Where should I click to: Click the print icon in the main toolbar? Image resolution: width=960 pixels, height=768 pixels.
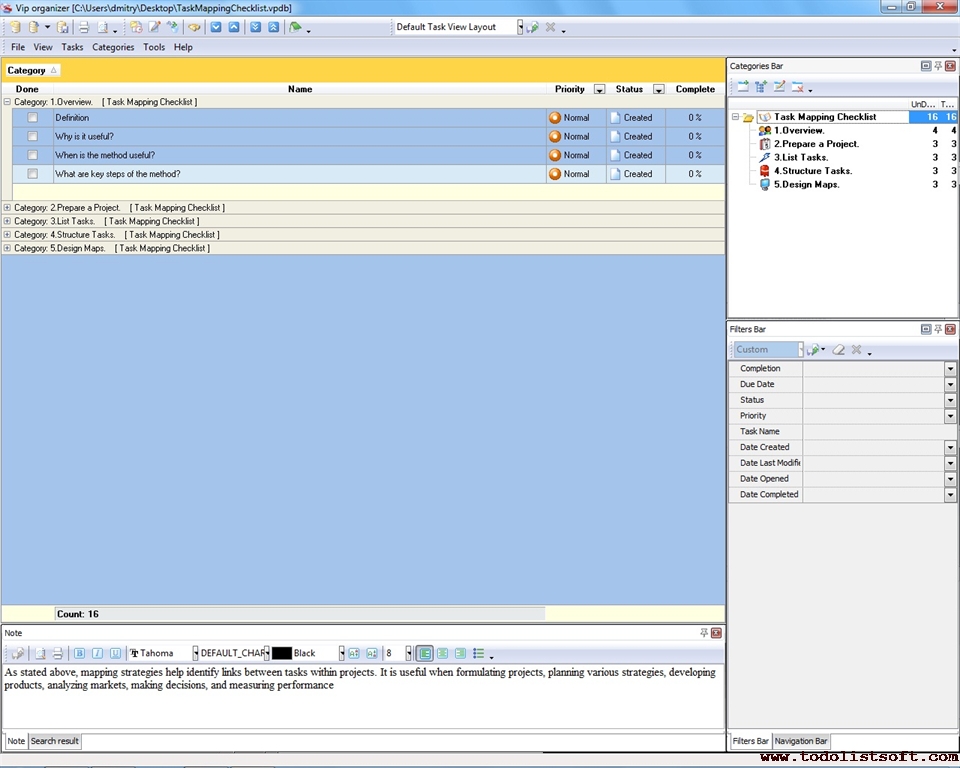84,27
